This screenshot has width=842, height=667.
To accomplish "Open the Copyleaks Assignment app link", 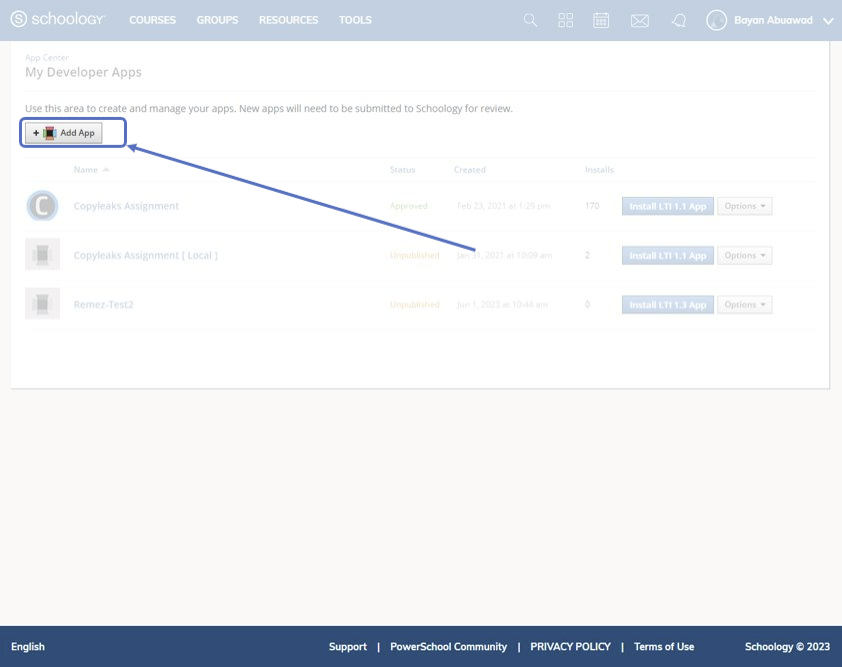I will [x=126, y=206].
